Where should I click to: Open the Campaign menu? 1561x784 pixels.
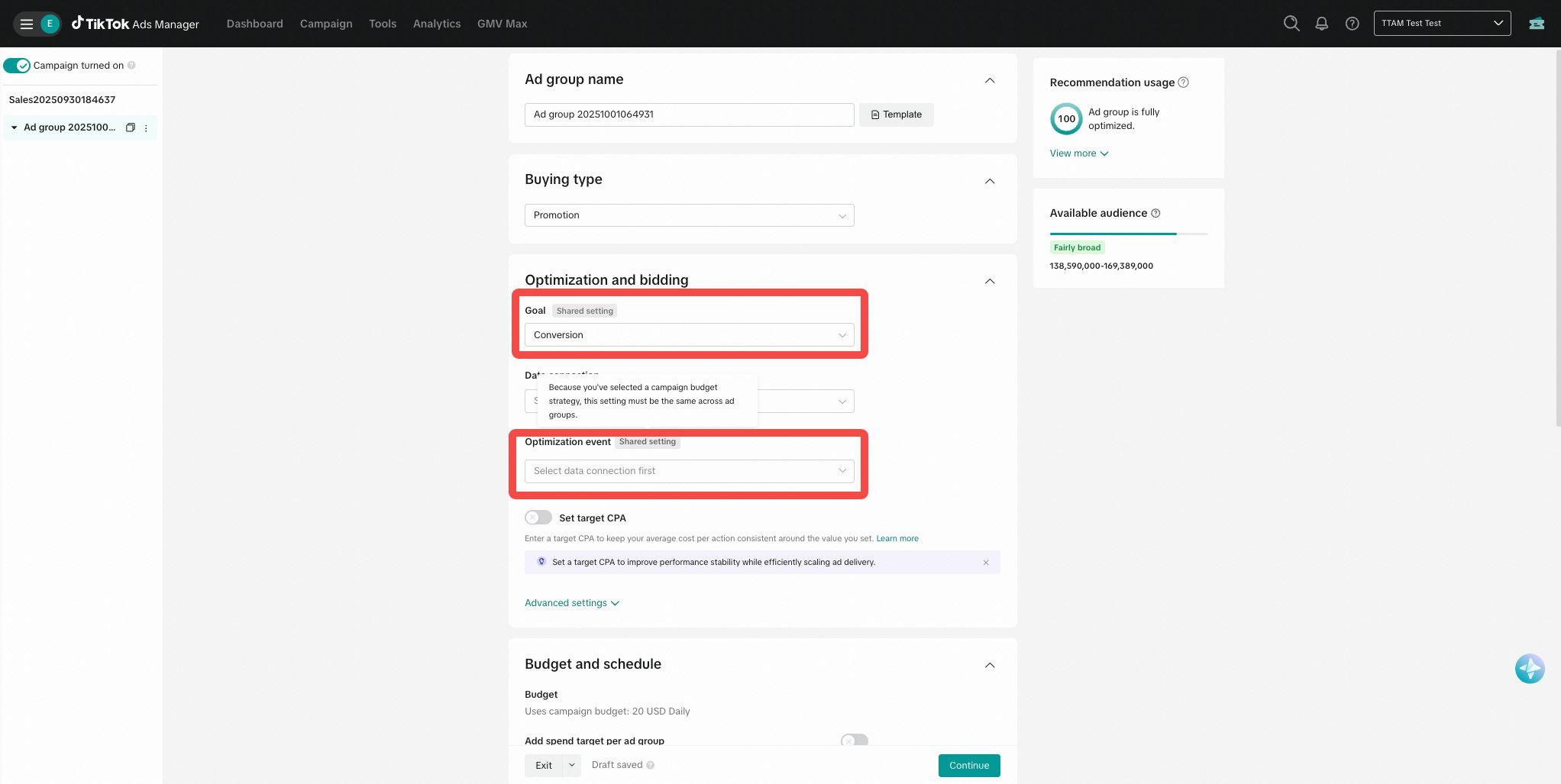(326, 24)
